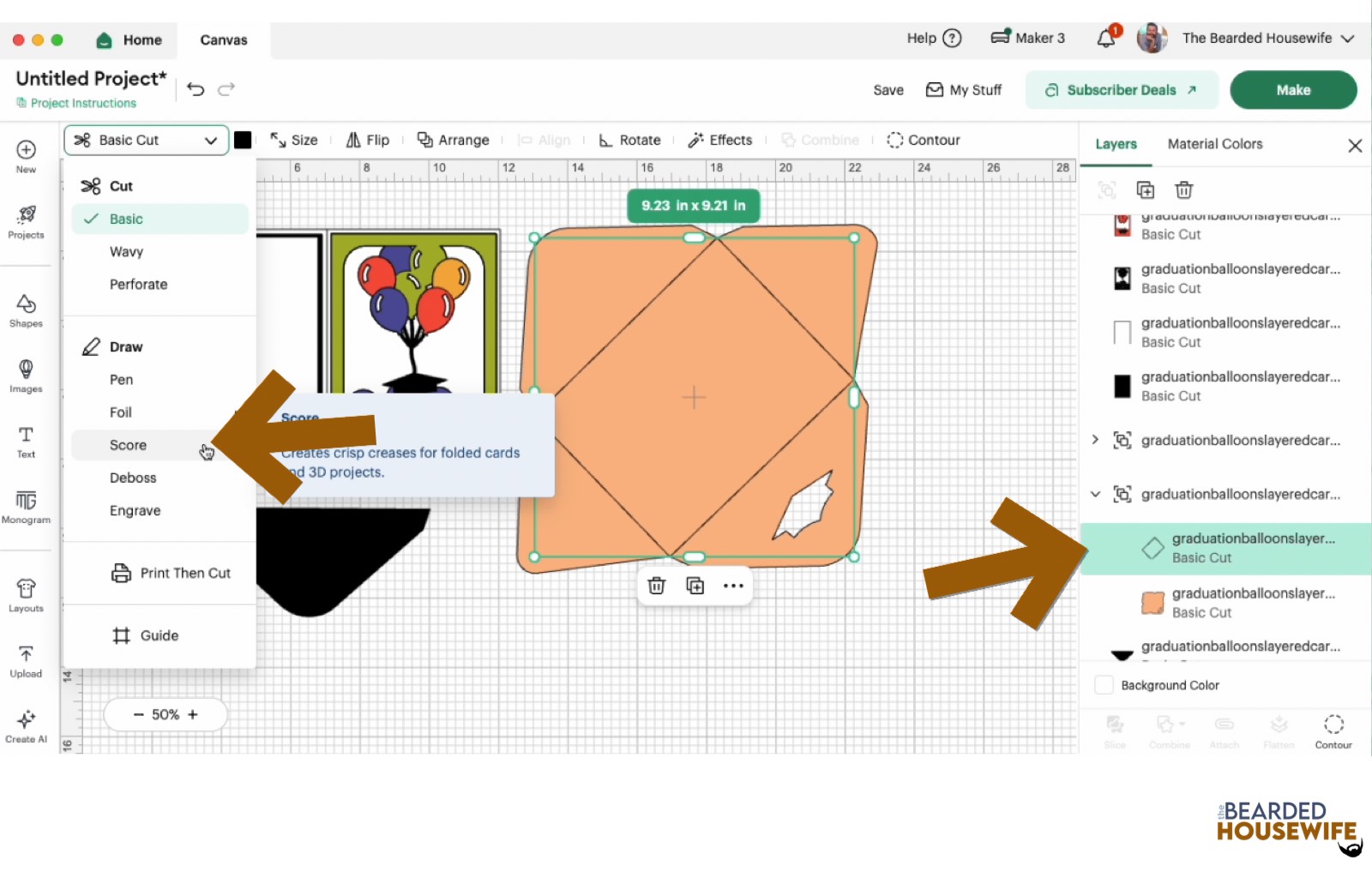Image resolution: width=1372 pixels, height=872 pixels.
Task: Click the New canvas icon
Action: 26,156
